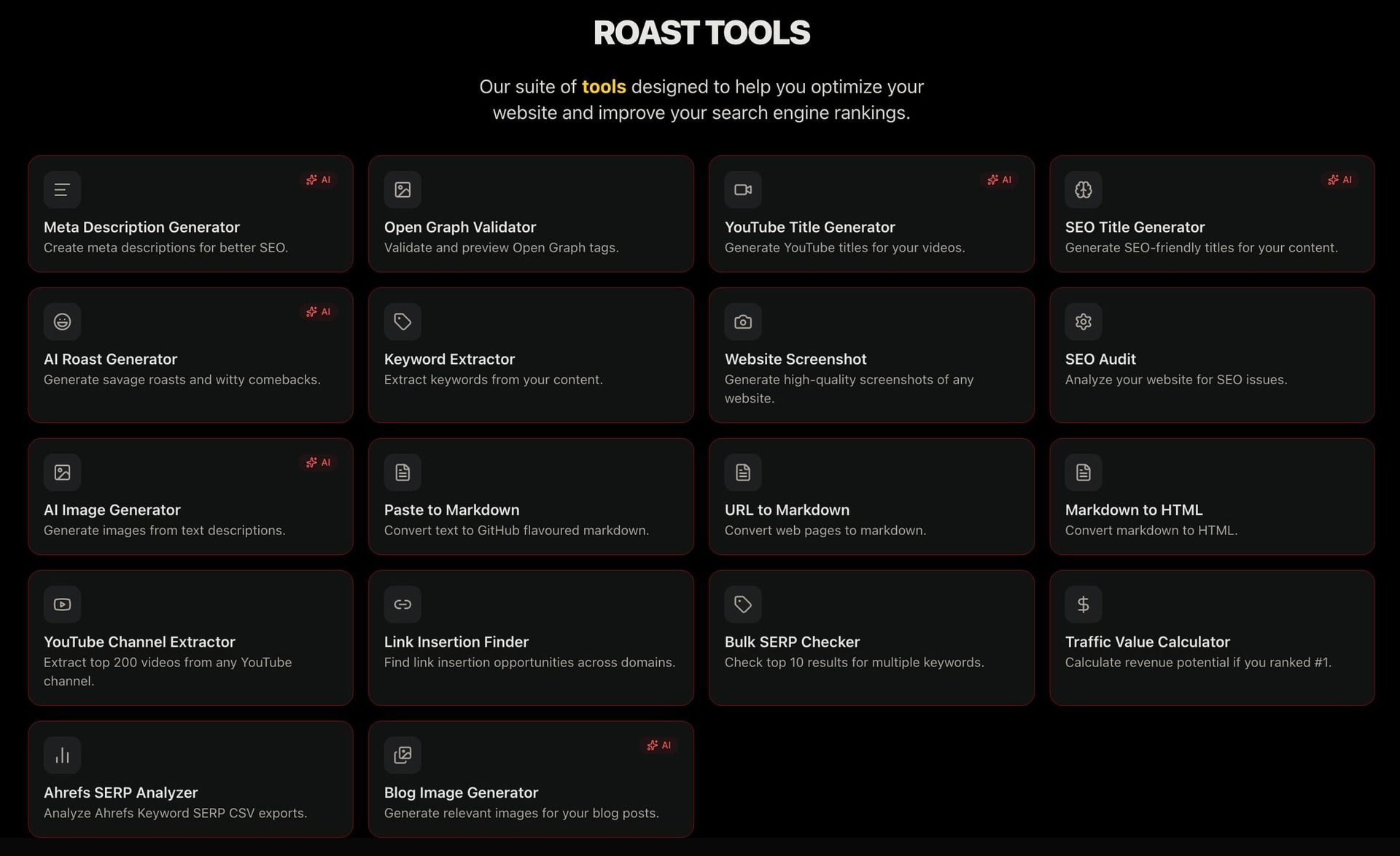Click the chain link icon on Link Insertion Finder
This screenshot has height=856, width=1400.
click(402, 604)
